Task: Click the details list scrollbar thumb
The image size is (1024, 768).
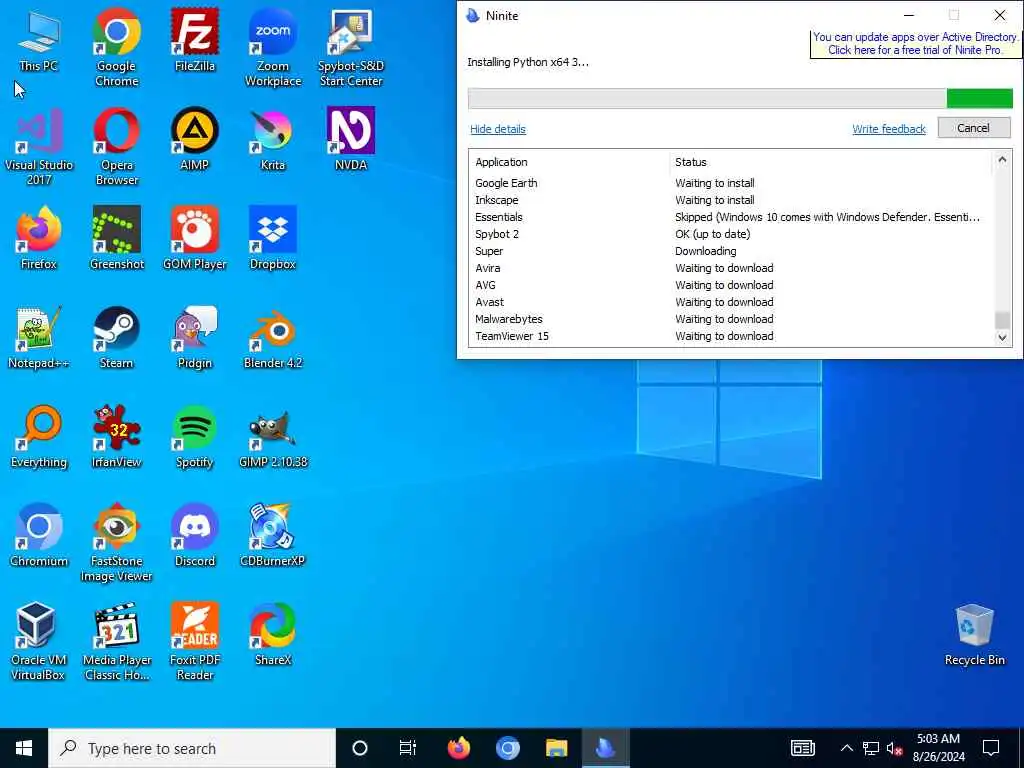Action: (x=1002, y=321)
